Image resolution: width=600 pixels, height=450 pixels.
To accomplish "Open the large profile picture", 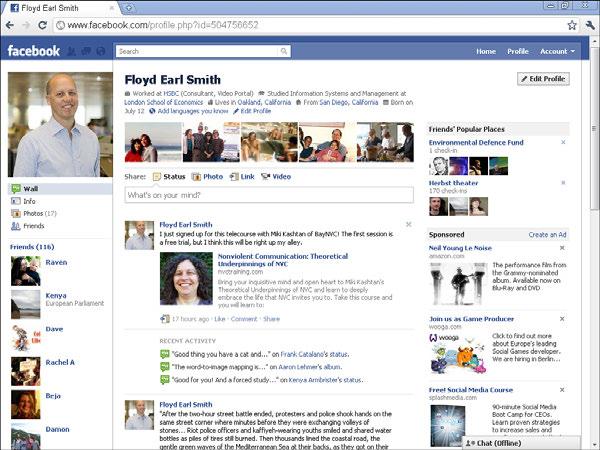I will 60,124.
